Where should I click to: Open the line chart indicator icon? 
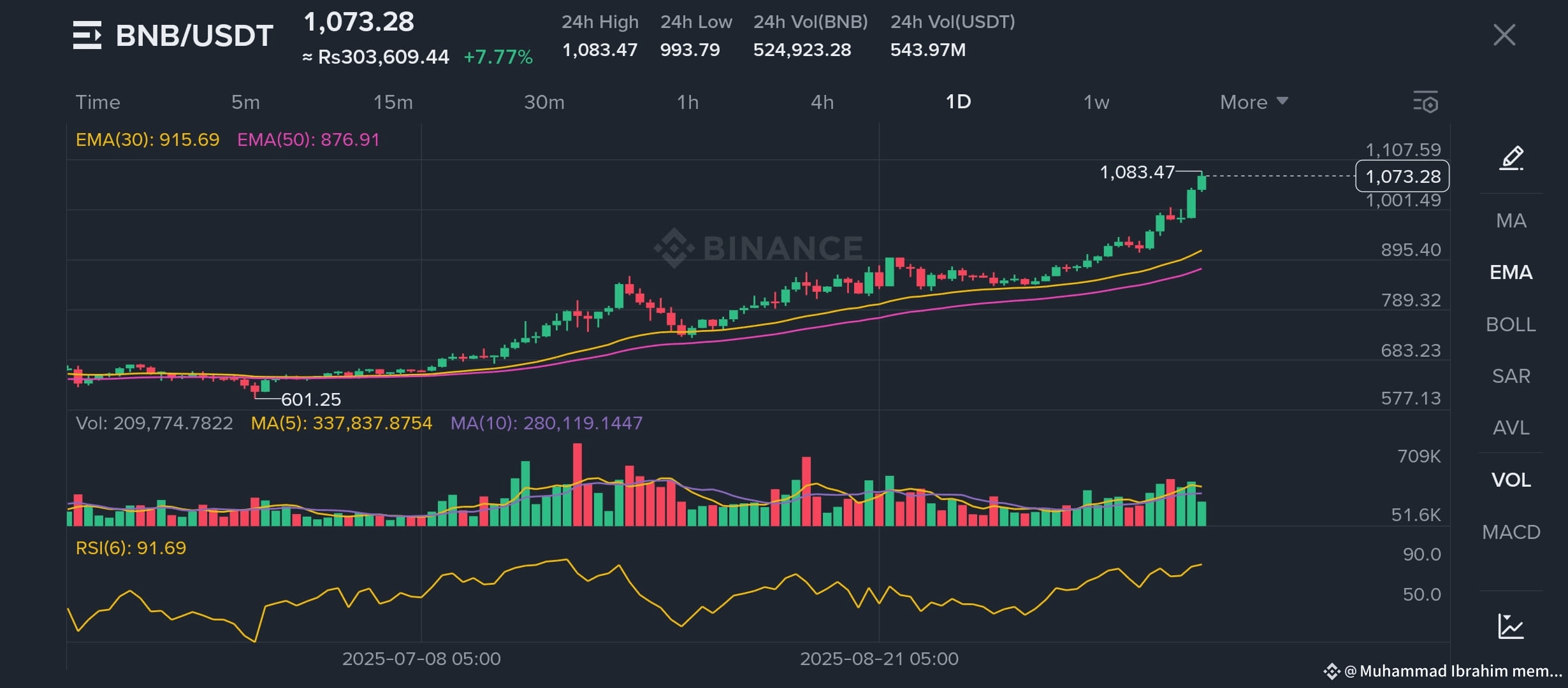click(x=1511, y=626)
